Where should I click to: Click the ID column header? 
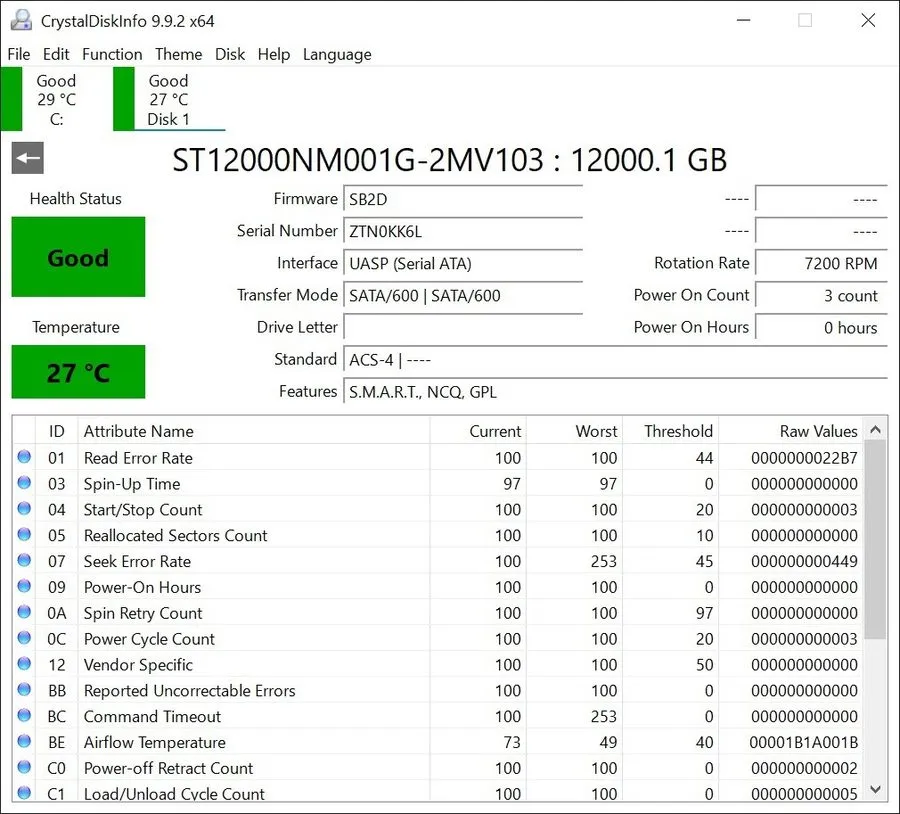click(56, 431)
